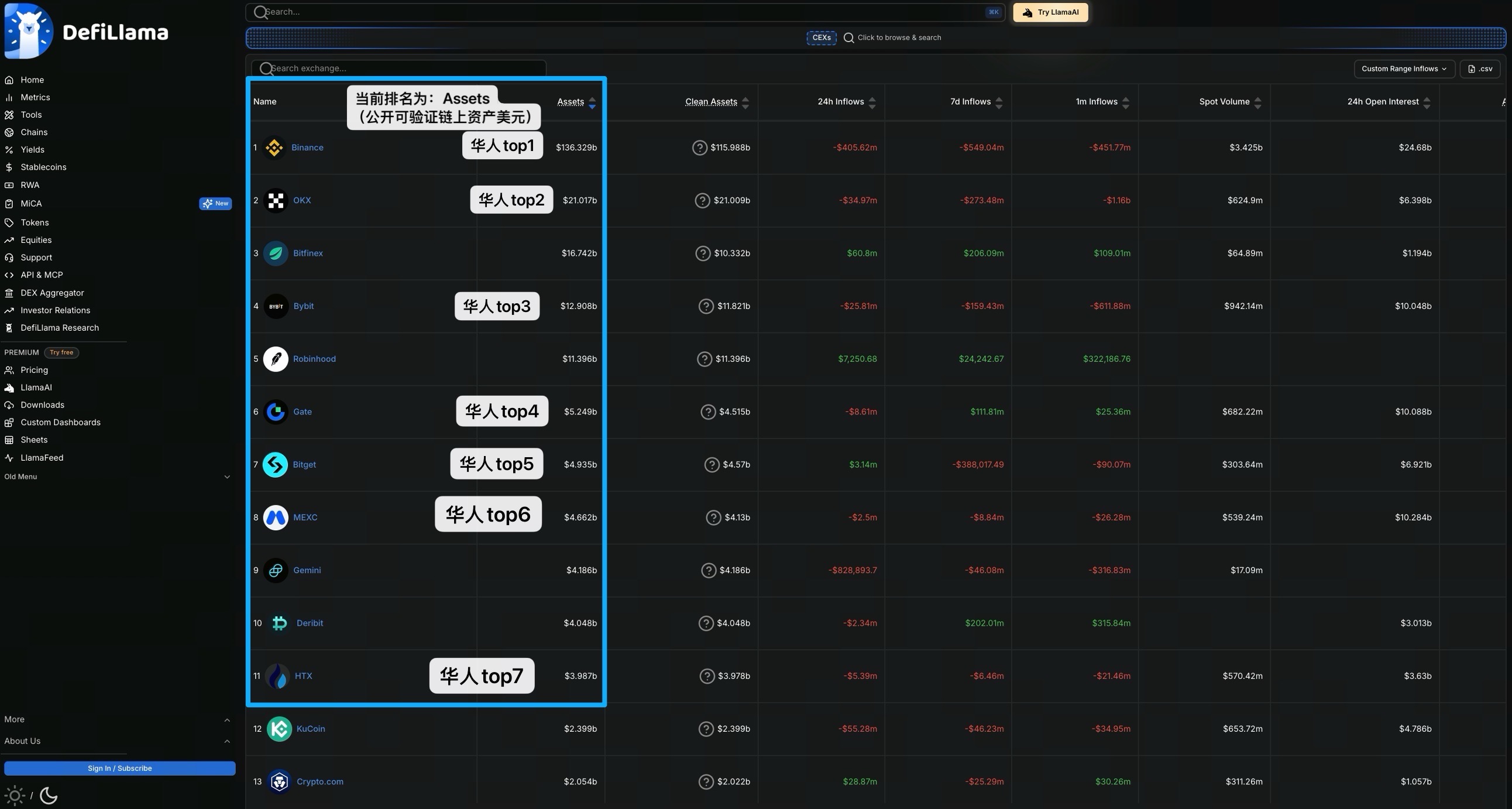Image resolution: width=1512 pixels, height=809 pixels.
Task: Click the OKX Clean Assets help icon
Action: [x=703, y=200]
